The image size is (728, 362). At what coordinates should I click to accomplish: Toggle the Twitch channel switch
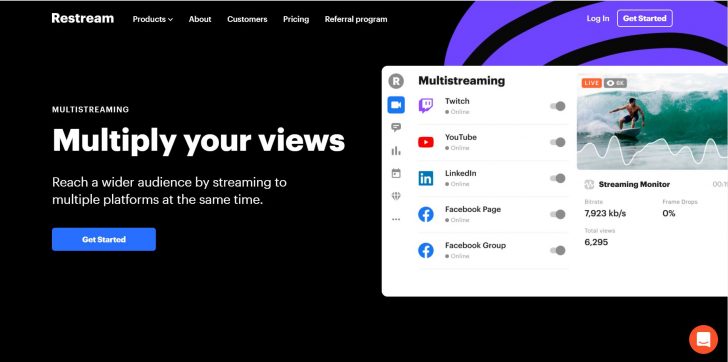pyautogui.click(x=558, y=106)
